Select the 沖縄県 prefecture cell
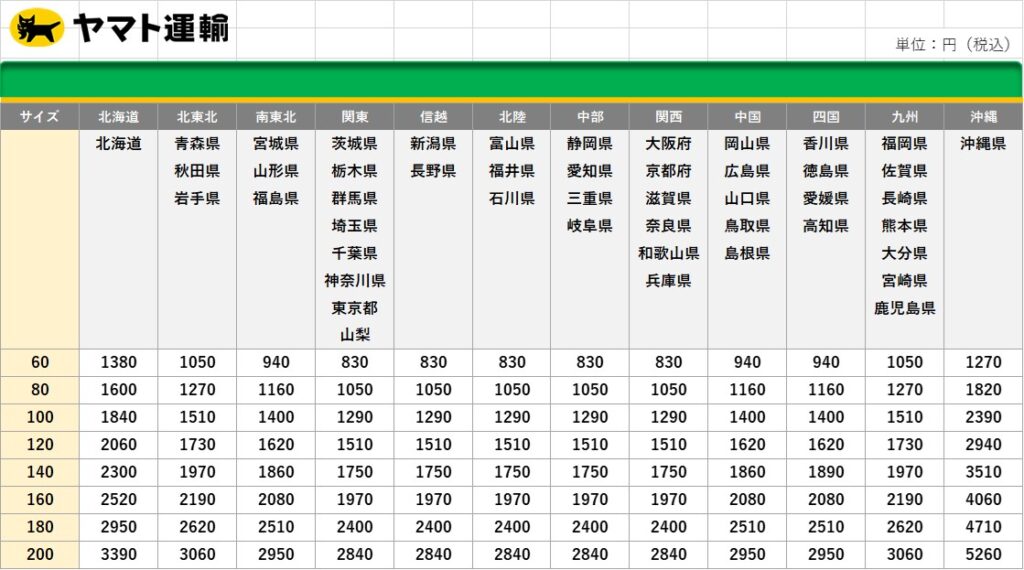The image size is (1024, 570). click(984, 144)
